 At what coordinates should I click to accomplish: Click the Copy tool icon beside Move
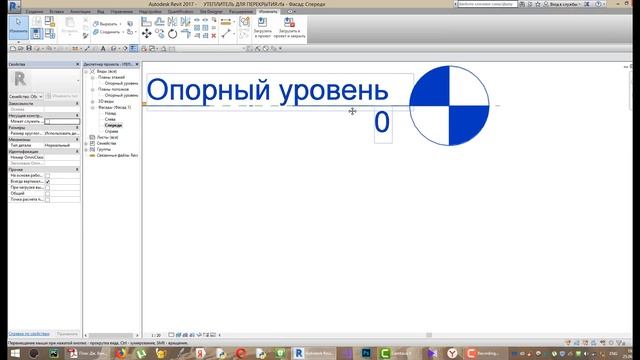point(160,34)
